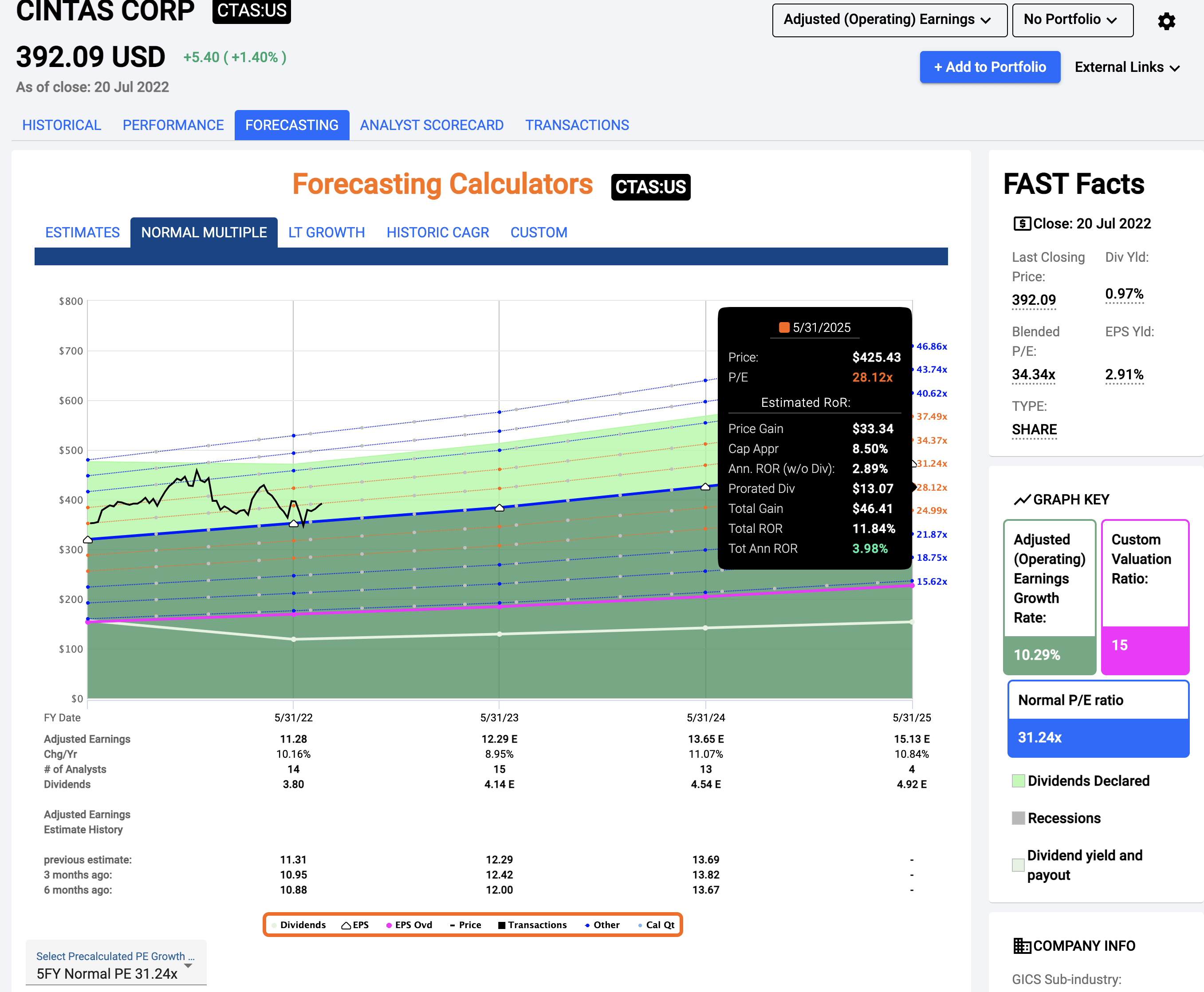This screenshot has width=1204, height=992.
Task: Toggle Dividend yield and payout key
Action: pyautogui.click(x=1077, y=865)
